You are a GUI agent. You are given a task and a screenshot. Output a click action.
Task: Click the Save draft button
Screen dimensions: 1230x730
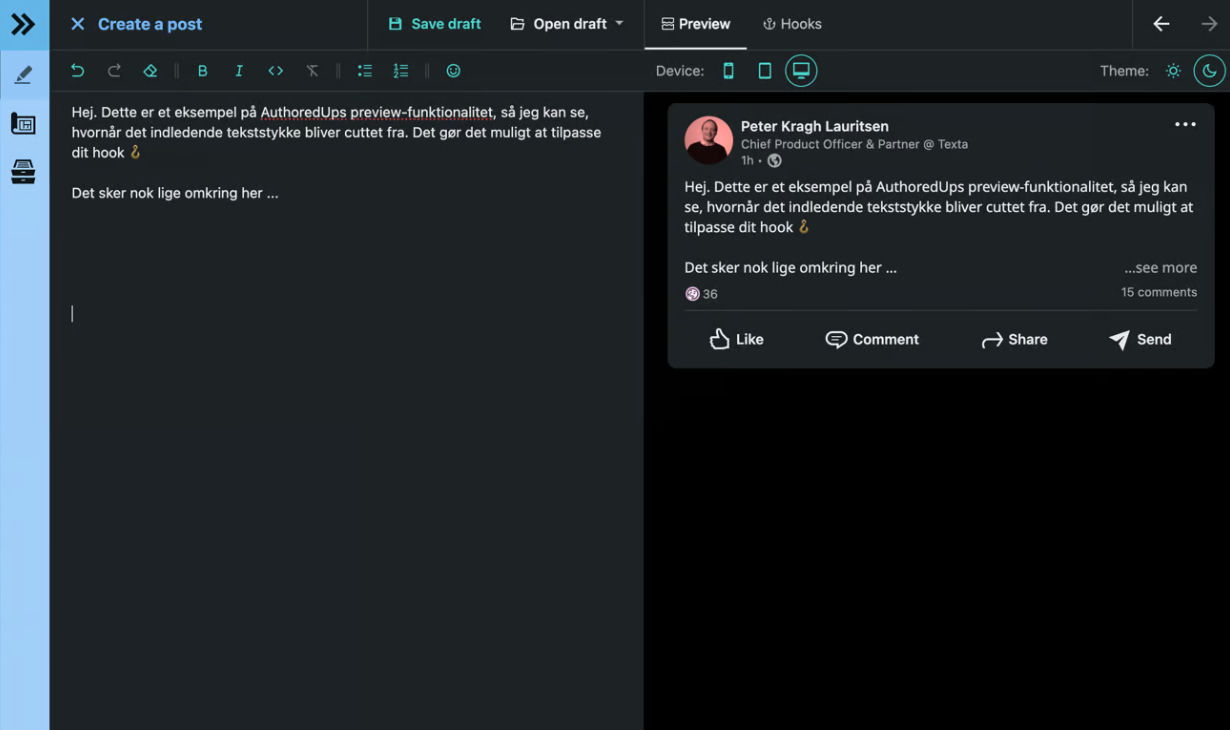[x=435, y=24]
